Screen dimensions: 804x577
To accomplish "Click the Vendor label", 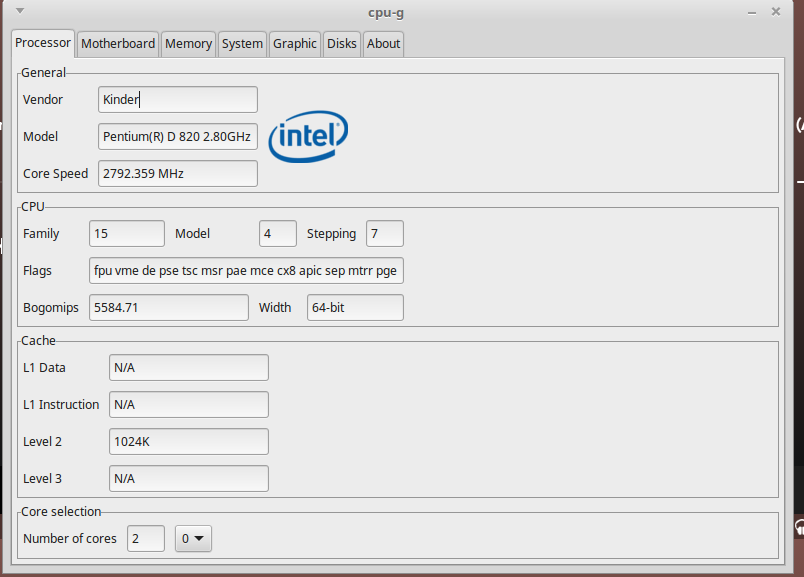I will pos(43,100).
